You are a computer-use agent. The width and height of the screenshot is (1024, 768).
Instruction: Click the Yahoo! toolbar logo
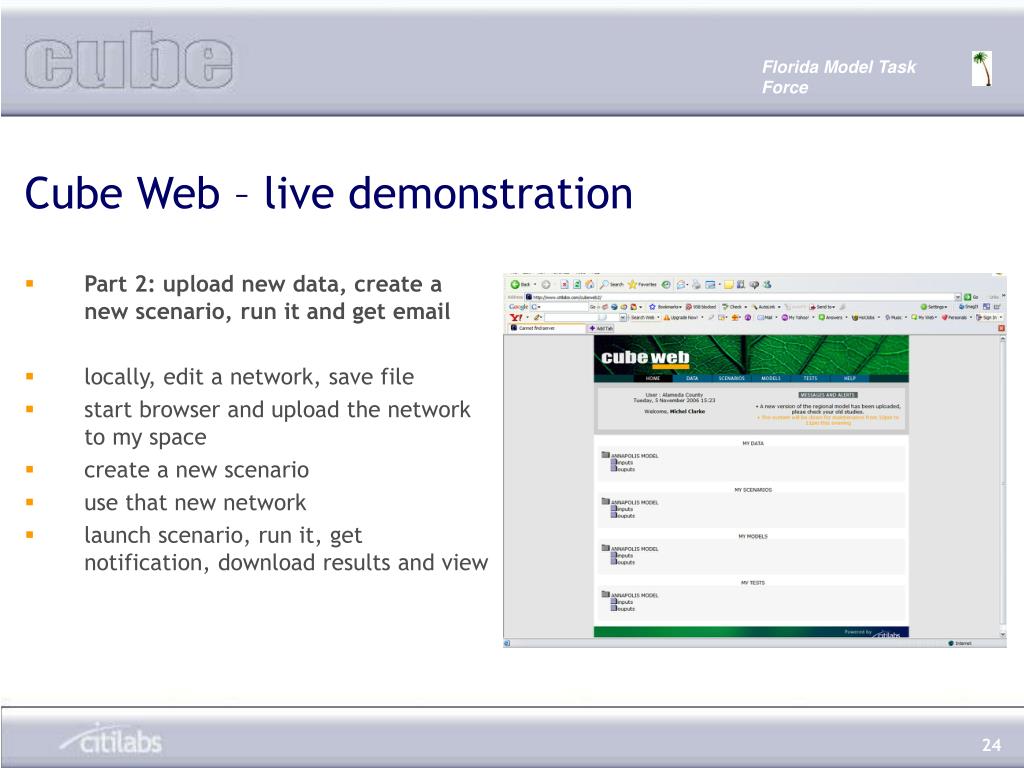tap(516, 317)
